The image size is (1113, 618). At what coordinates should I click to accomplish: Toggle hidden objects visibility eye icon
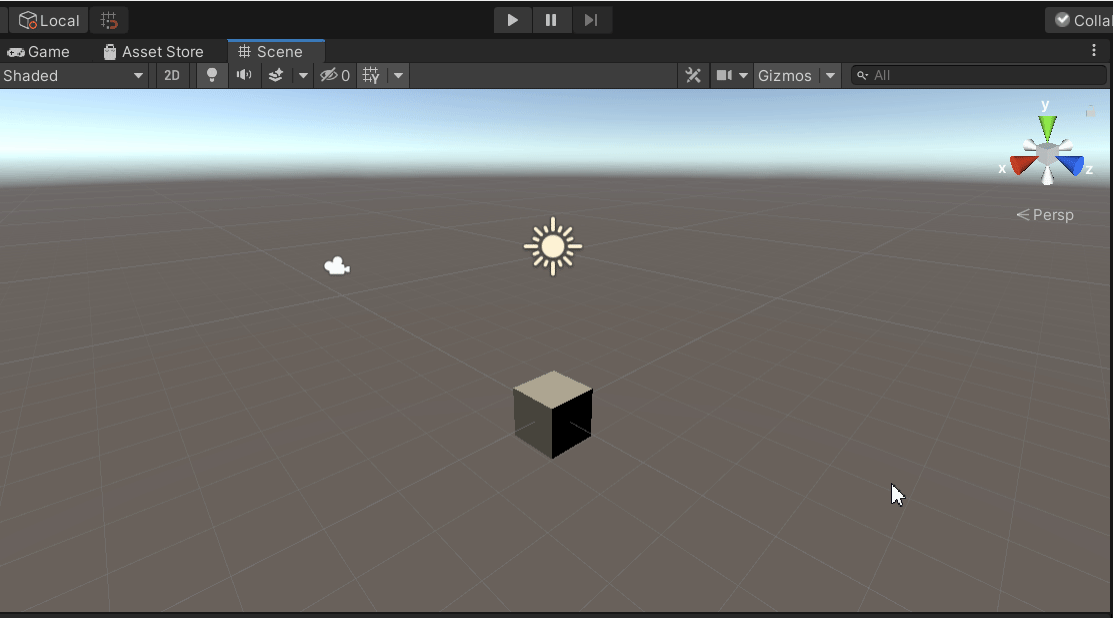click(334, 75)
